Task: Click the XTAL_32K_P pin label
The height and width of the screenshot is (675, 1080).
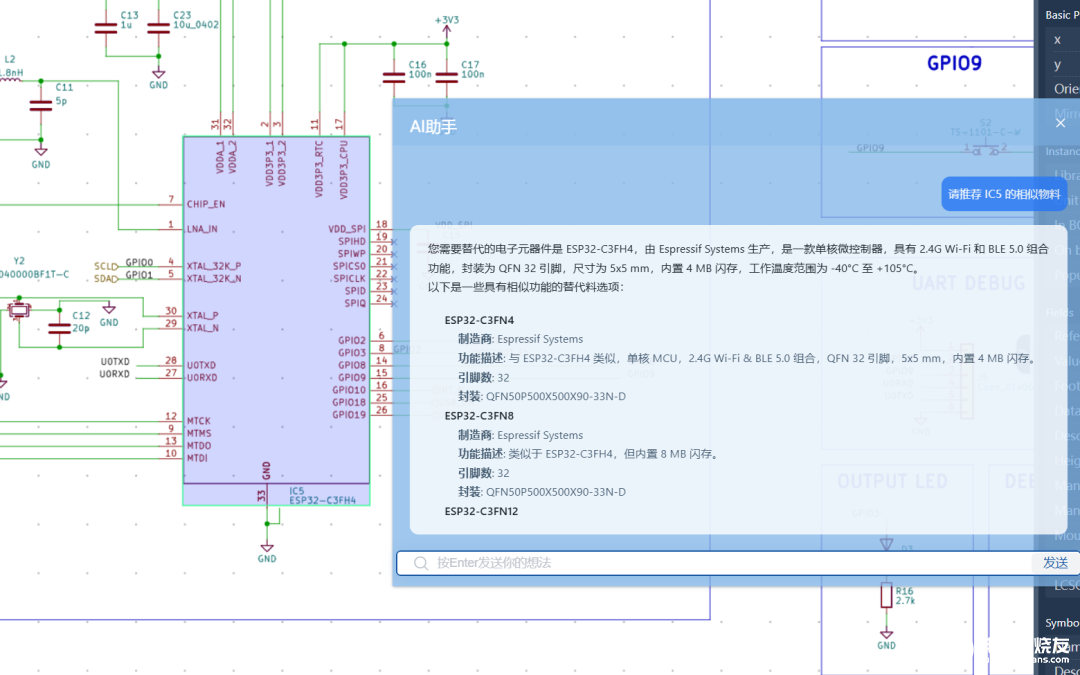Action: tap(214, 266)
